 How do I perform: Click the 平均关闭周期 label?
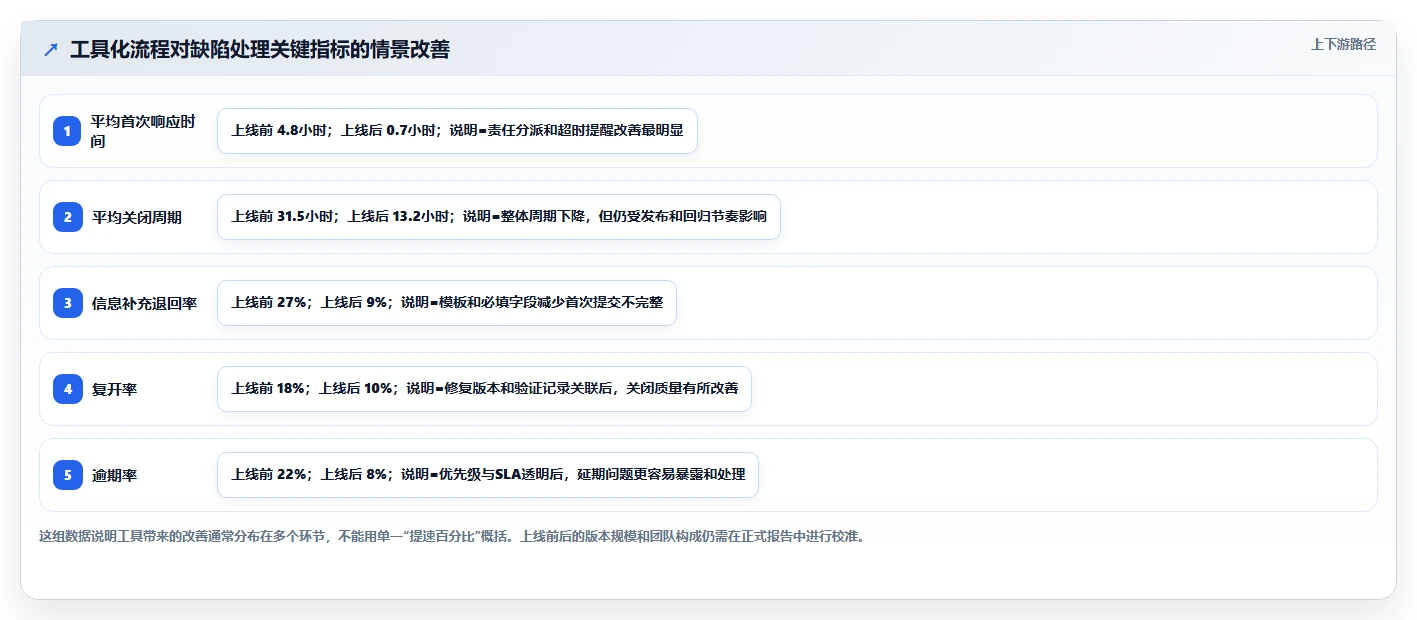137,217
